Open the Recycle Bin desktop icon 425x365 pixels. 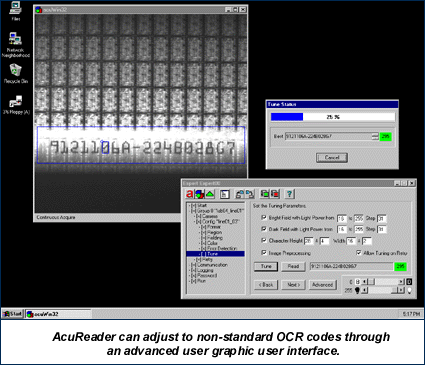15,73
